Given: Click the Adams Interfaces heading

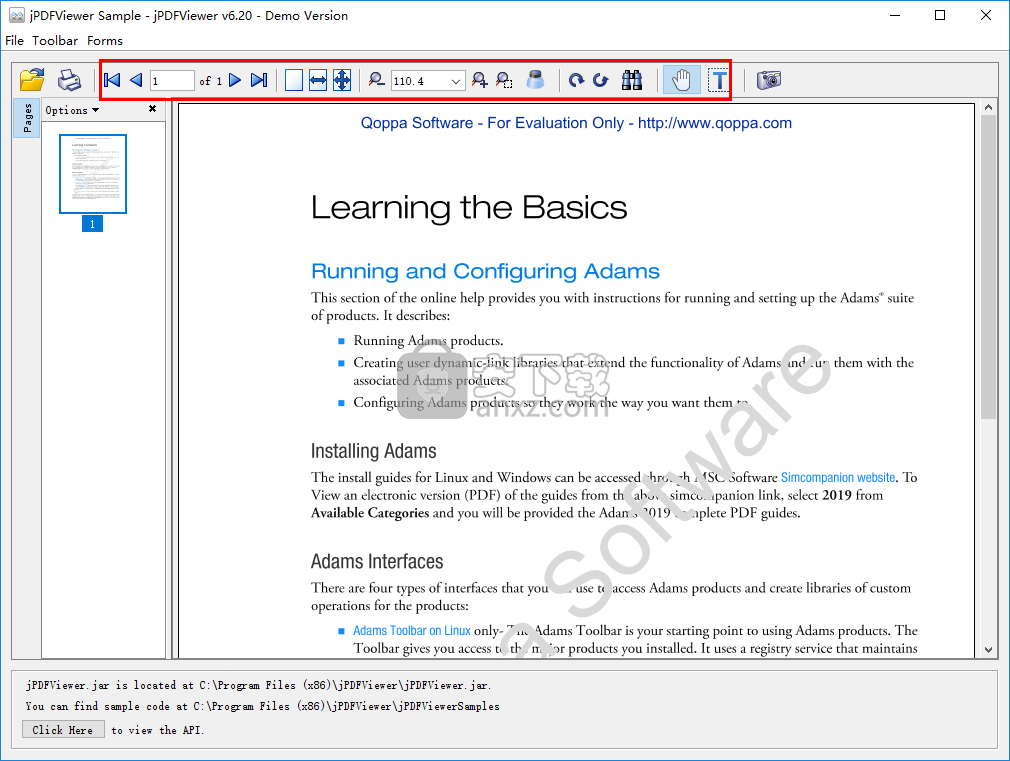Looking at the screenshot, I should [377, 561].
